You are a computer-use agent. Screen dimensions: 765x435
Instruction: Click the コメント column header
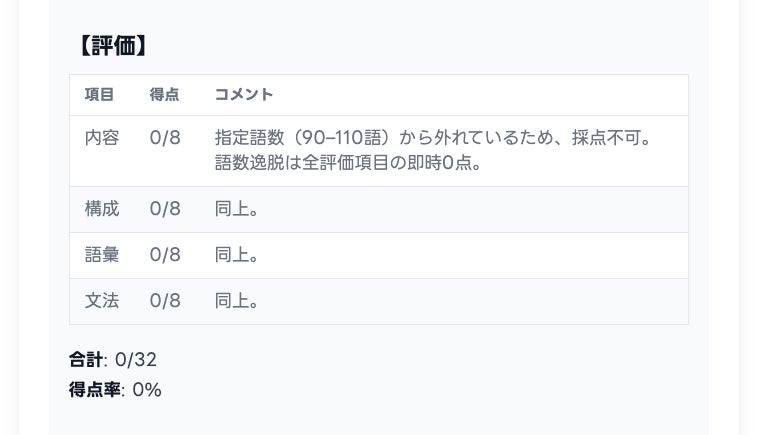[244, 95]
